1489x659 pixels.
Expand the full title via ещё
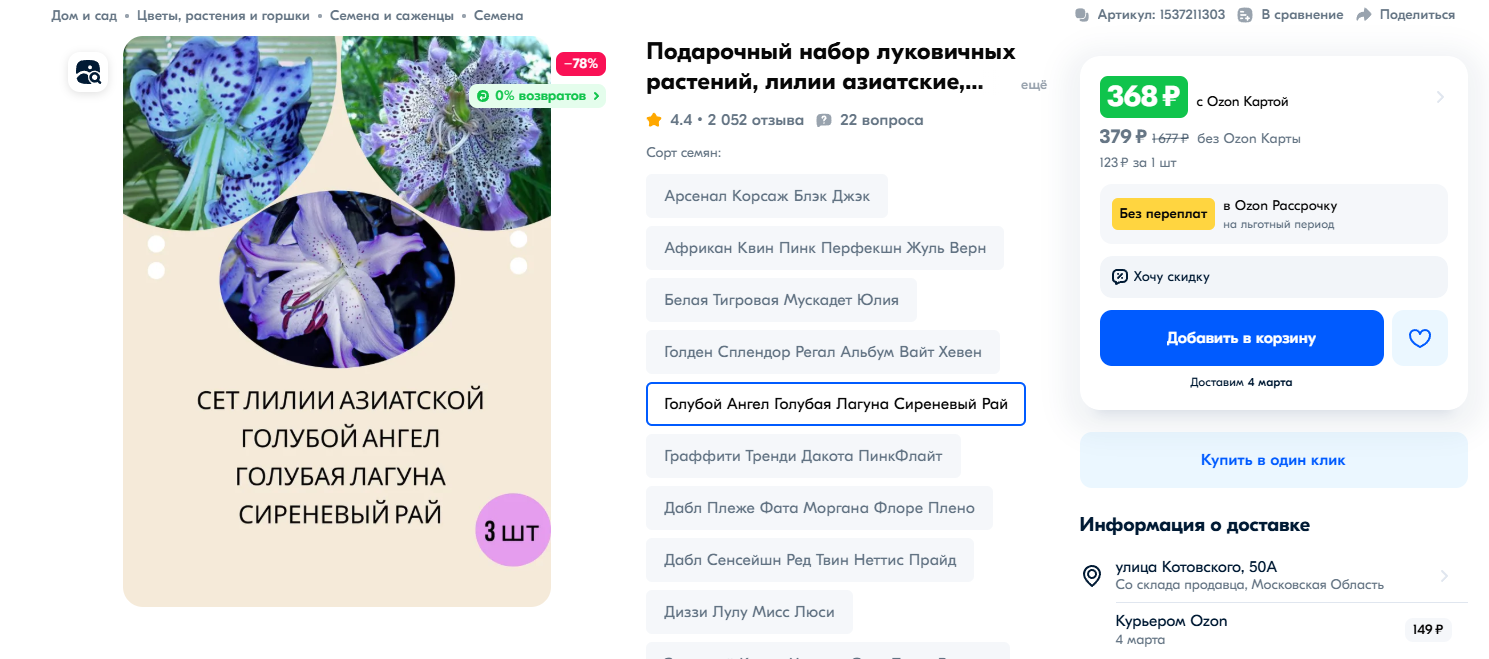click(x=1033, y=86)
